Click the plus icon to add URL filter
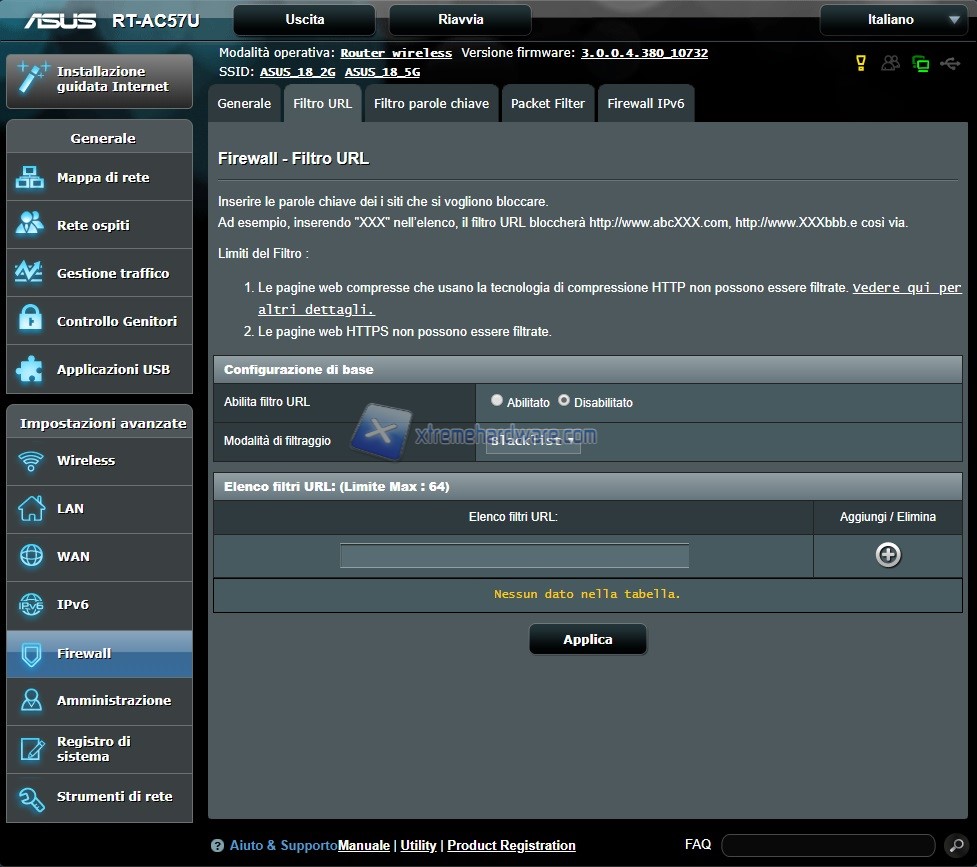Screen dimensions: 977x867 [x=888, y=555]
